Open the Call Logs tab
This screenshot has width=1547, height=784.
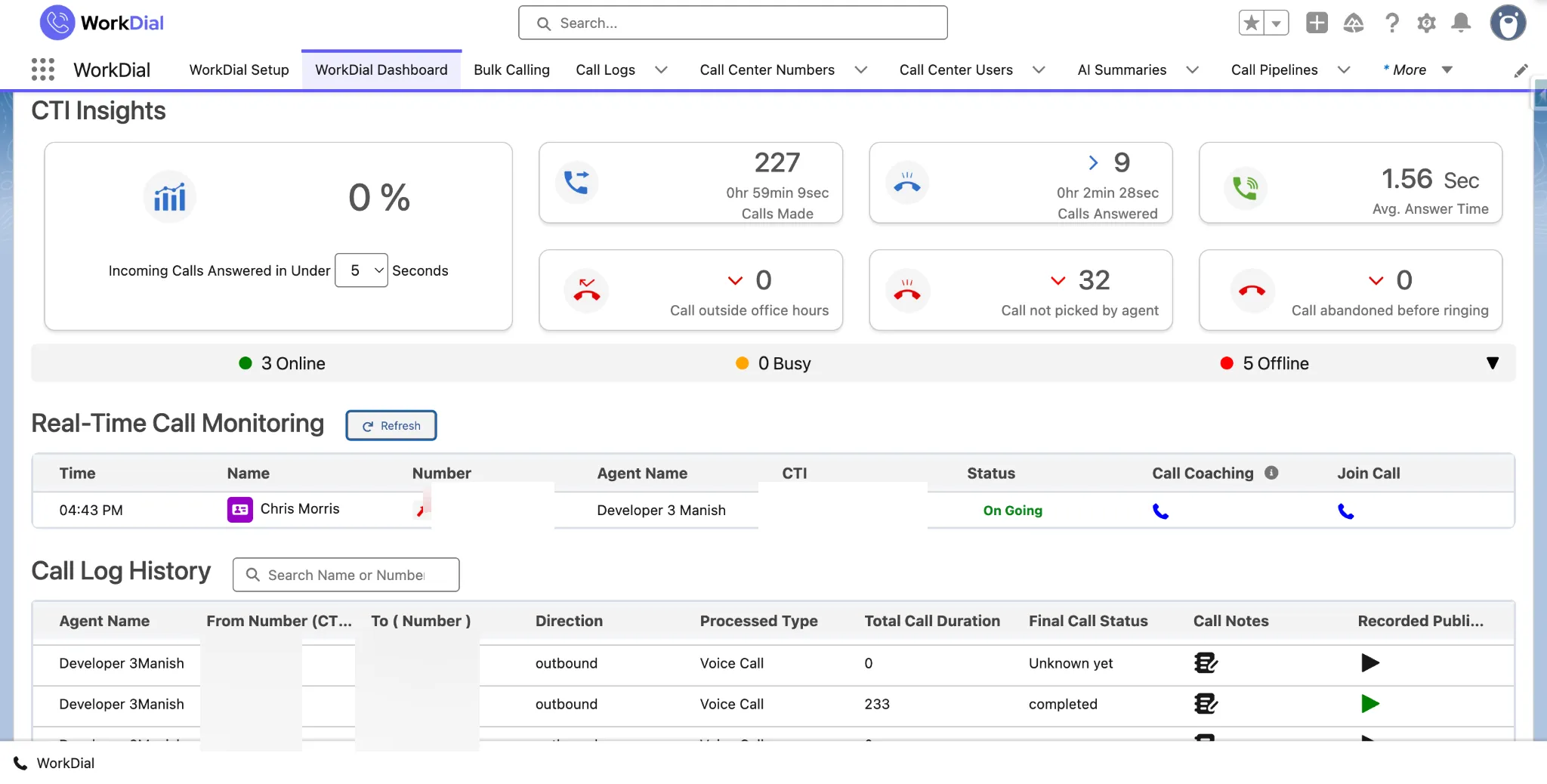click(x=605, y=69)
